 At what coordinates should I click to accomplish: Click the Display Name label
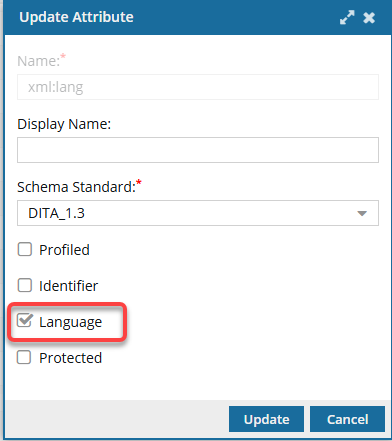click(64, 124)
